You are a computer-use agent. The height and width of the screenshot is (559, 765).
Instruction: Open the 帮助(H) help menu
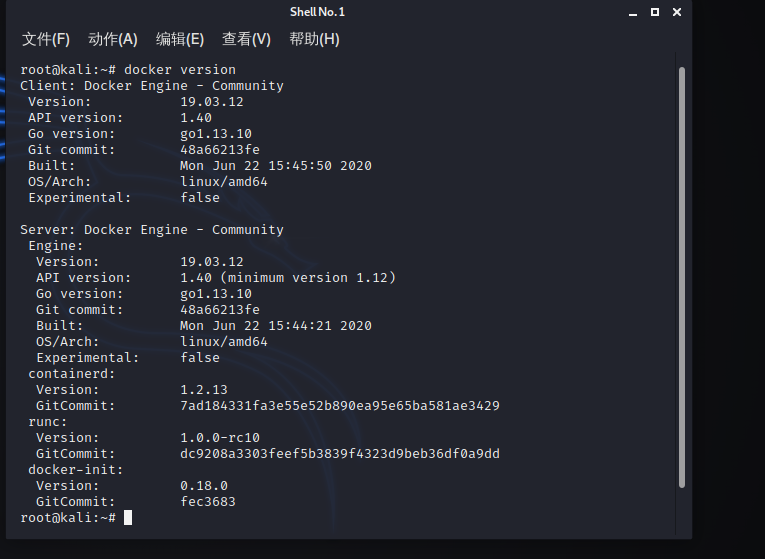pos(314,39)
